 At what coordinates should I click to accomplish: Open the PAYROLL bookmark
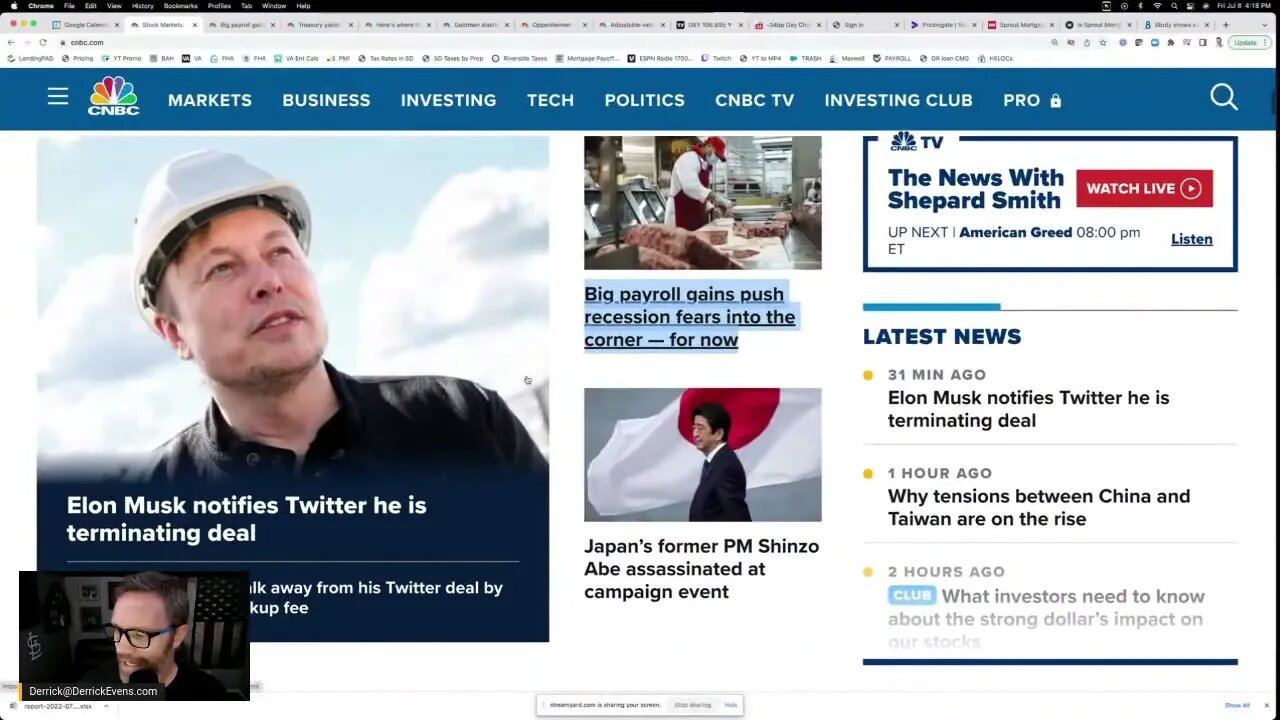(892, 58)
